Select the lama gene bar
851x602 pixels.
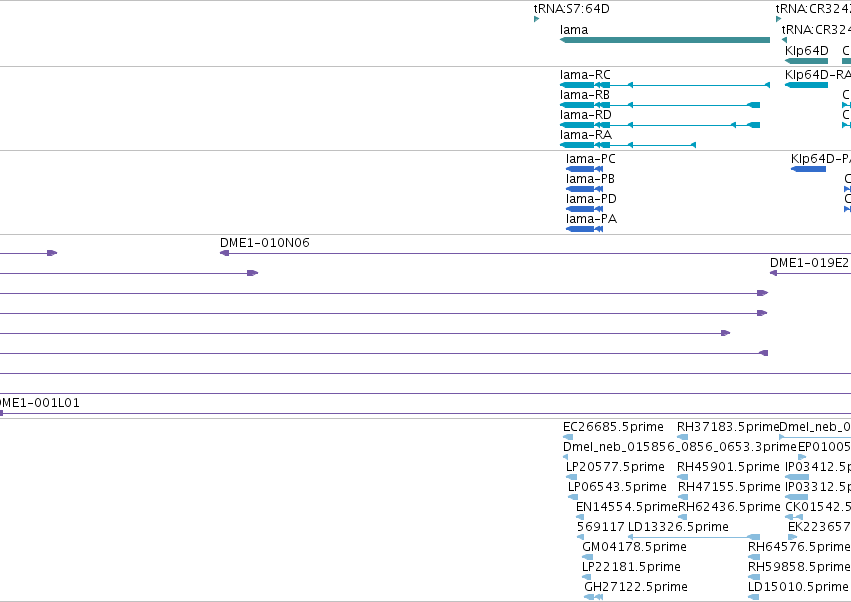click(x=665, y=40)
